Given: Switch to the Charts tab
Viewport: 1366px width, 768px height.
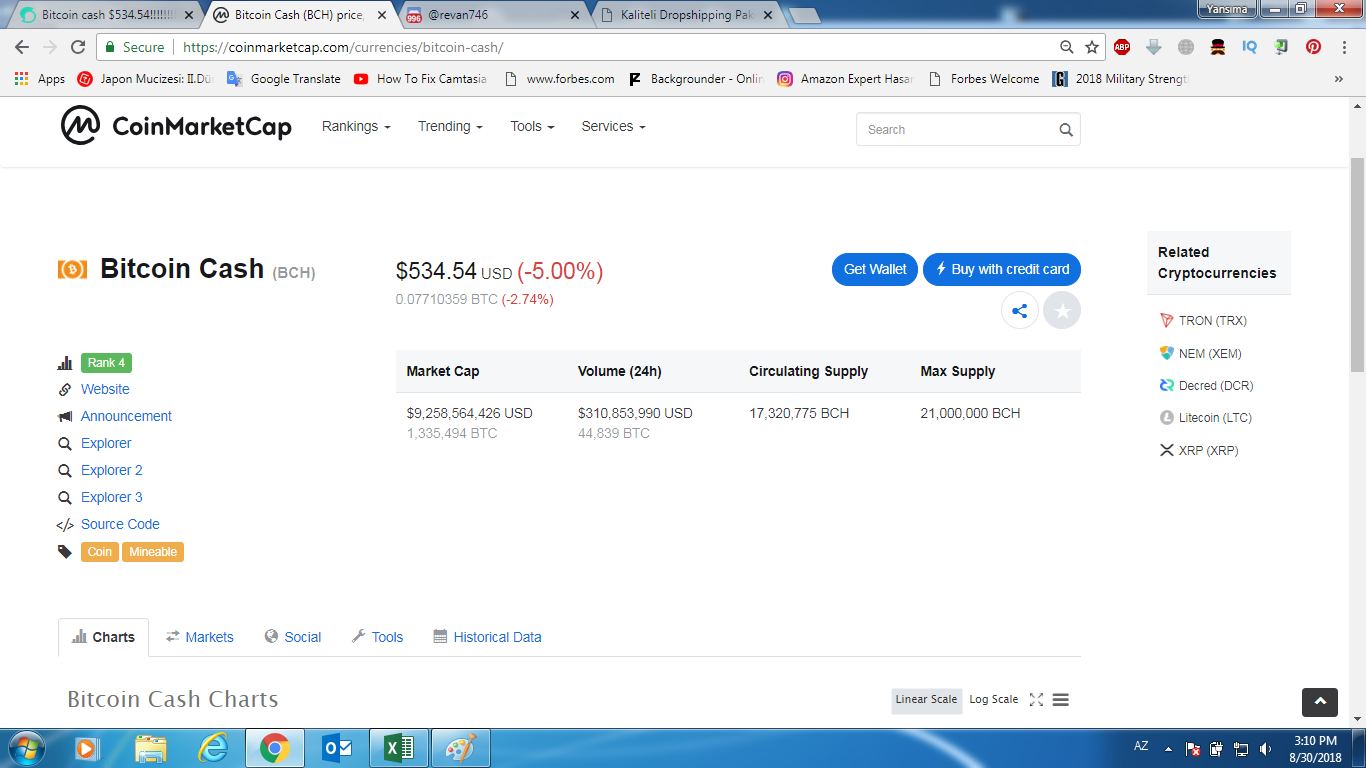Looking at the screenshot, I should (x=104, y=637).
